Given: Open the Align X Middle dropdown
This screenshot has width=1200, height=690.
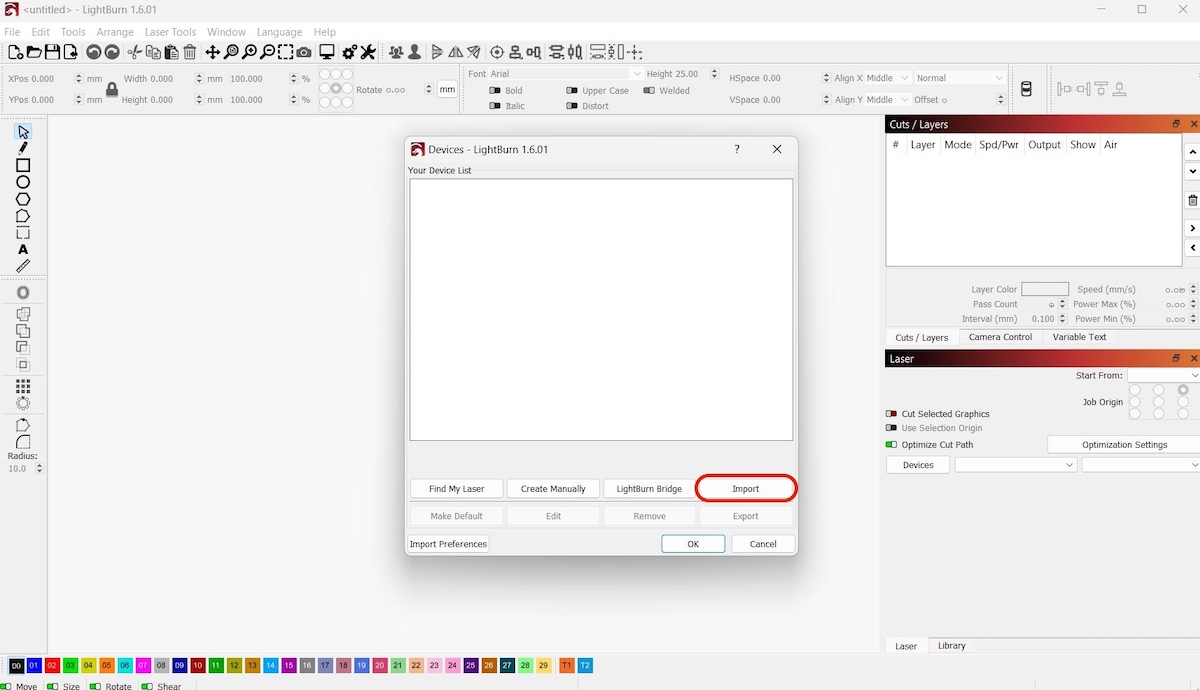Looking at the screenshot, I should [887, 78].
